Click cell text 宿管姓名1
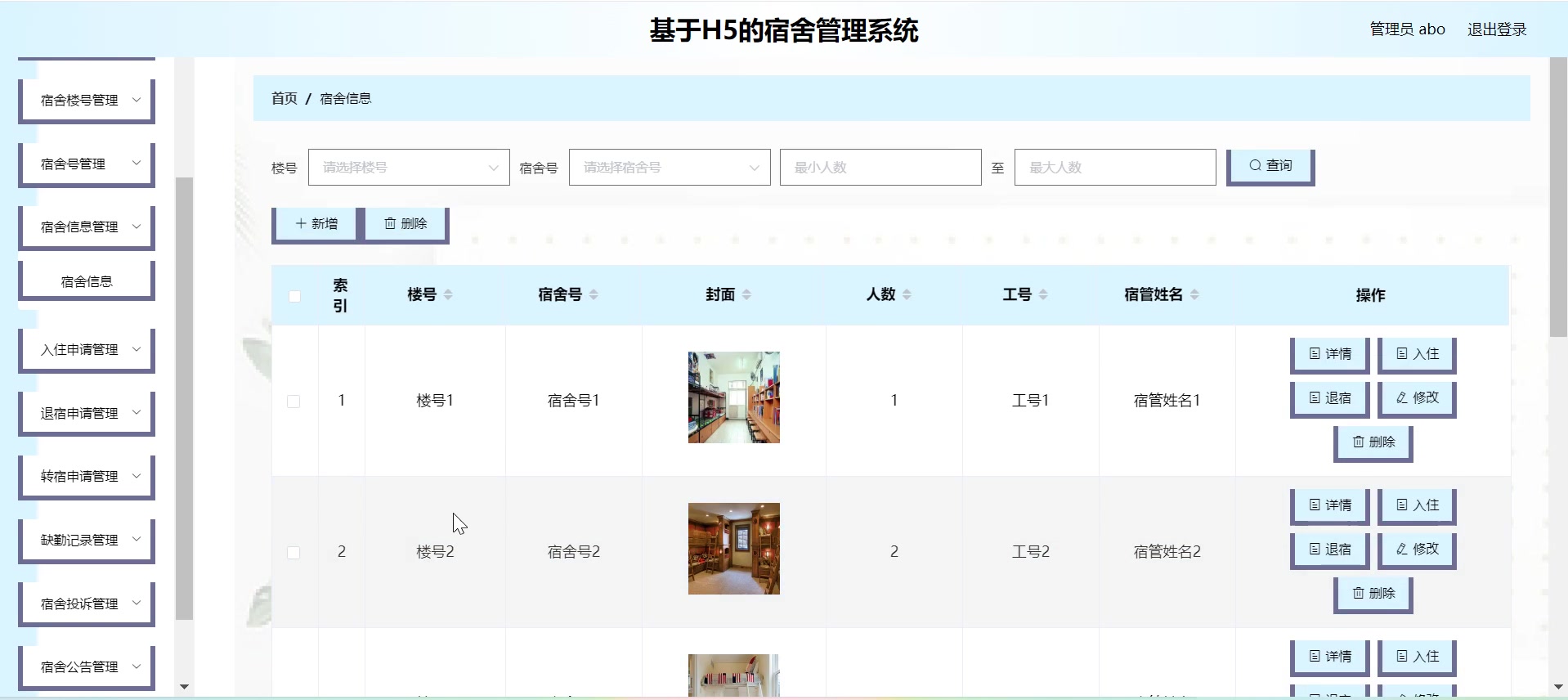 pyautogui.click(x=1167, y=401)
